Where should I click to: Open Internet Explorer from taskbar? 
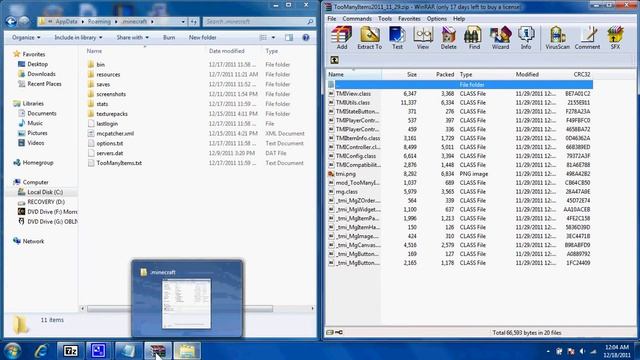(41, 351)
